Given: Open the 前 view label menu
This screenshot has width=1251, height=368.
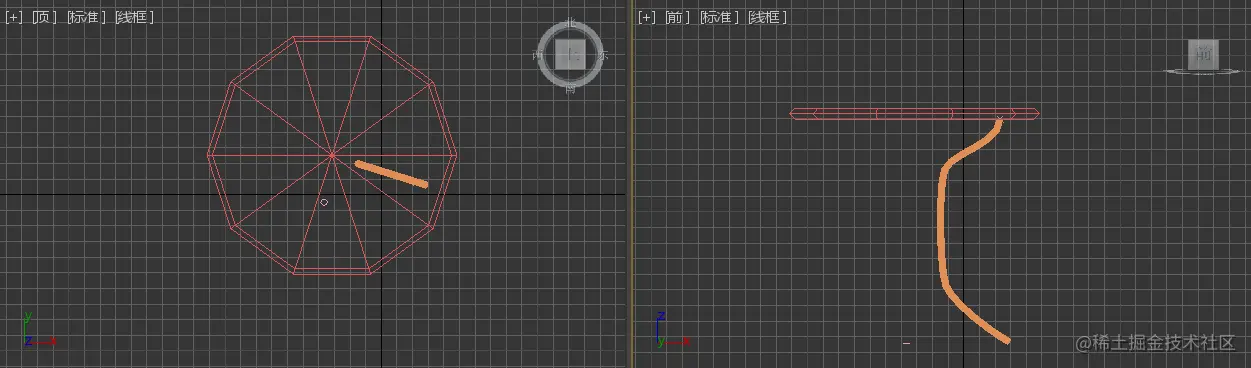Looking at the screenshot, I should tap(677, 17).
